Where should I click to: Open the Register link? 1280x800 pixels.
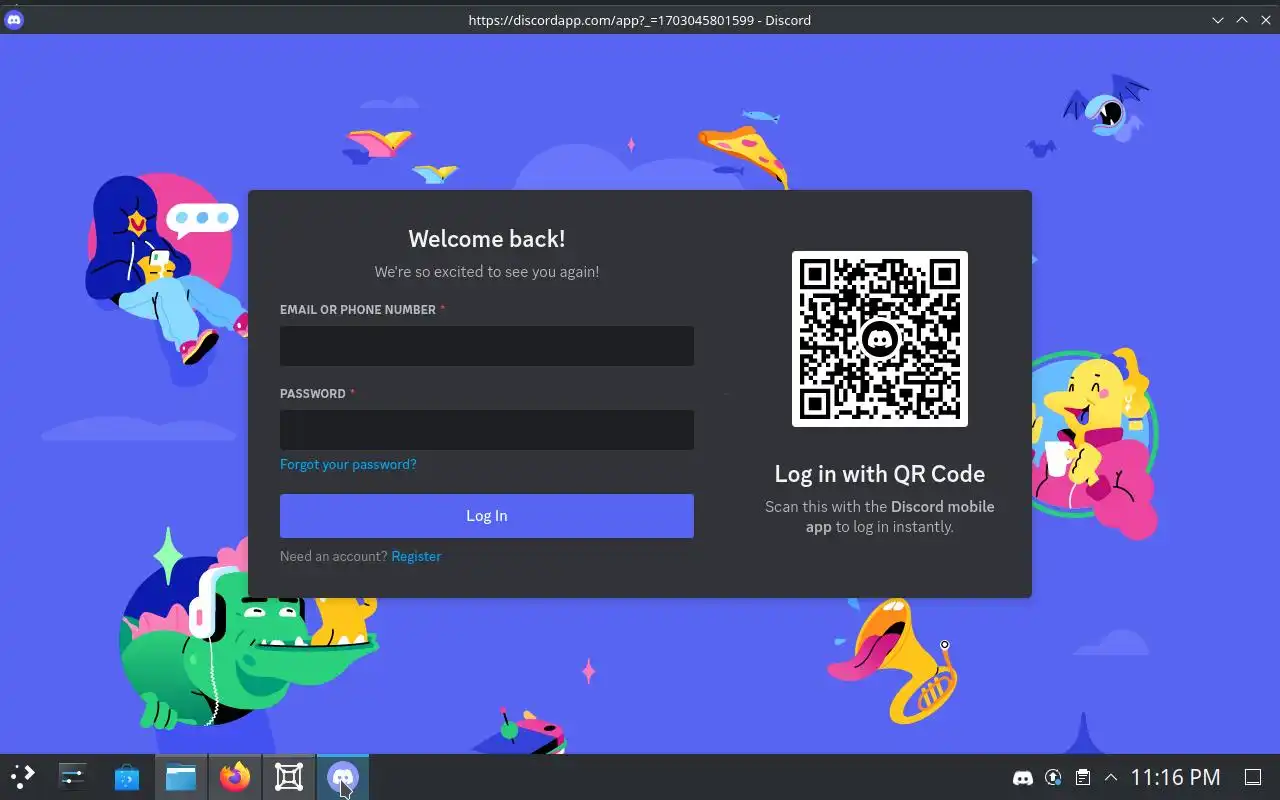tap(416, 556)
